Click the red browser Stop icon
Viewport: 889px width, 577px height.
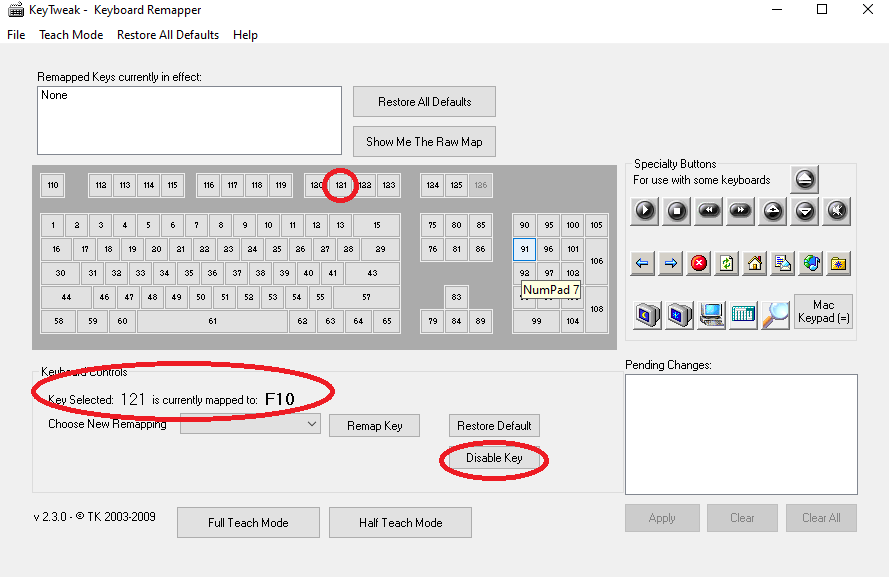(699, 263)
